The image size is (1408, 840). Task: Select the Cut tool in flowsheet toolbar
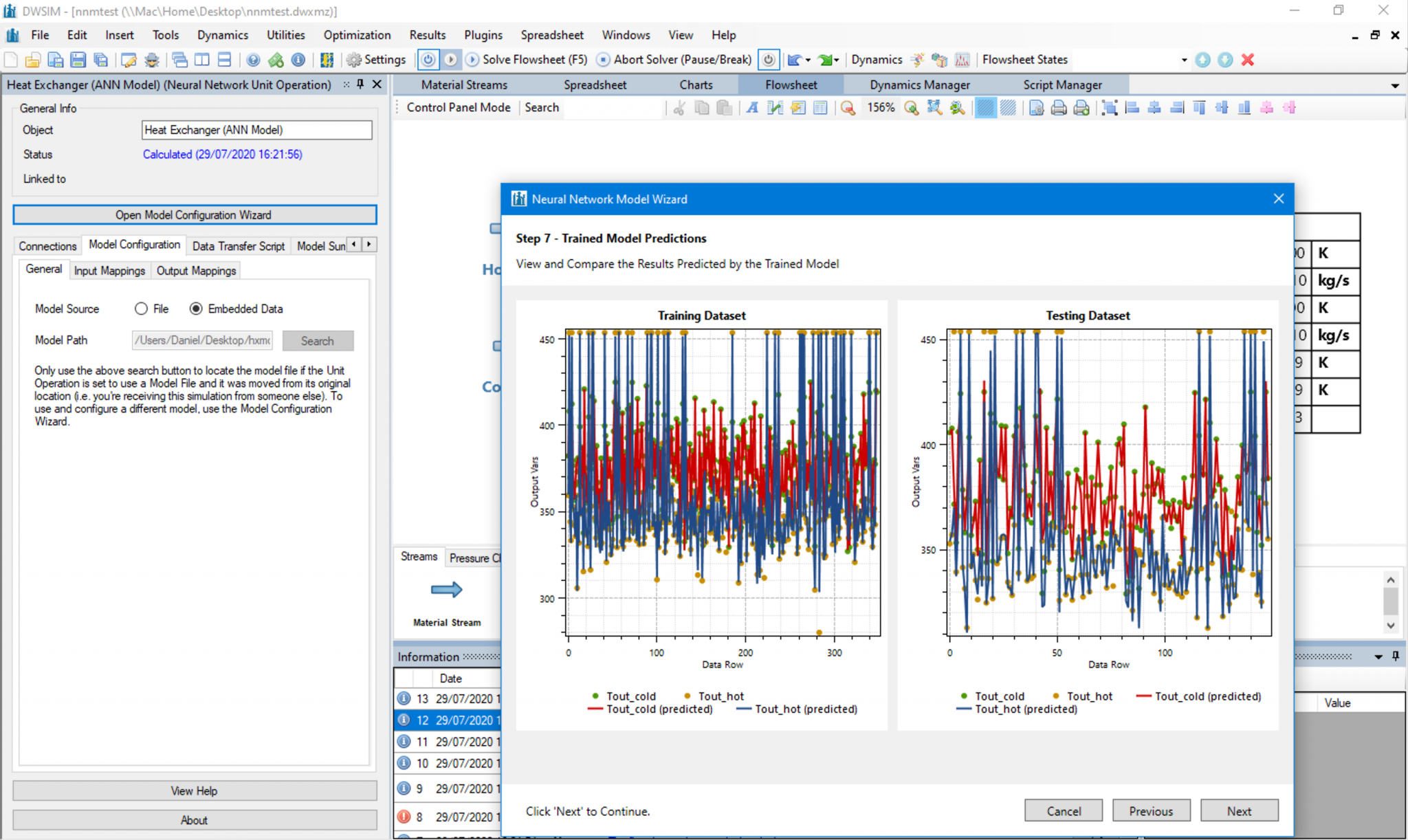[678, 107]
